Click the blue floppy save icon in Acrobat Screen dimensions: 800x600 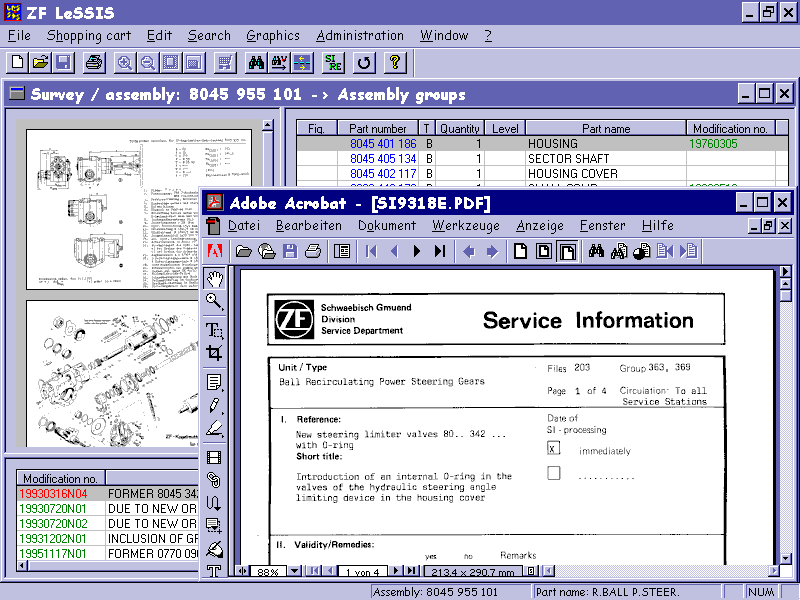(x=290, y=251)
